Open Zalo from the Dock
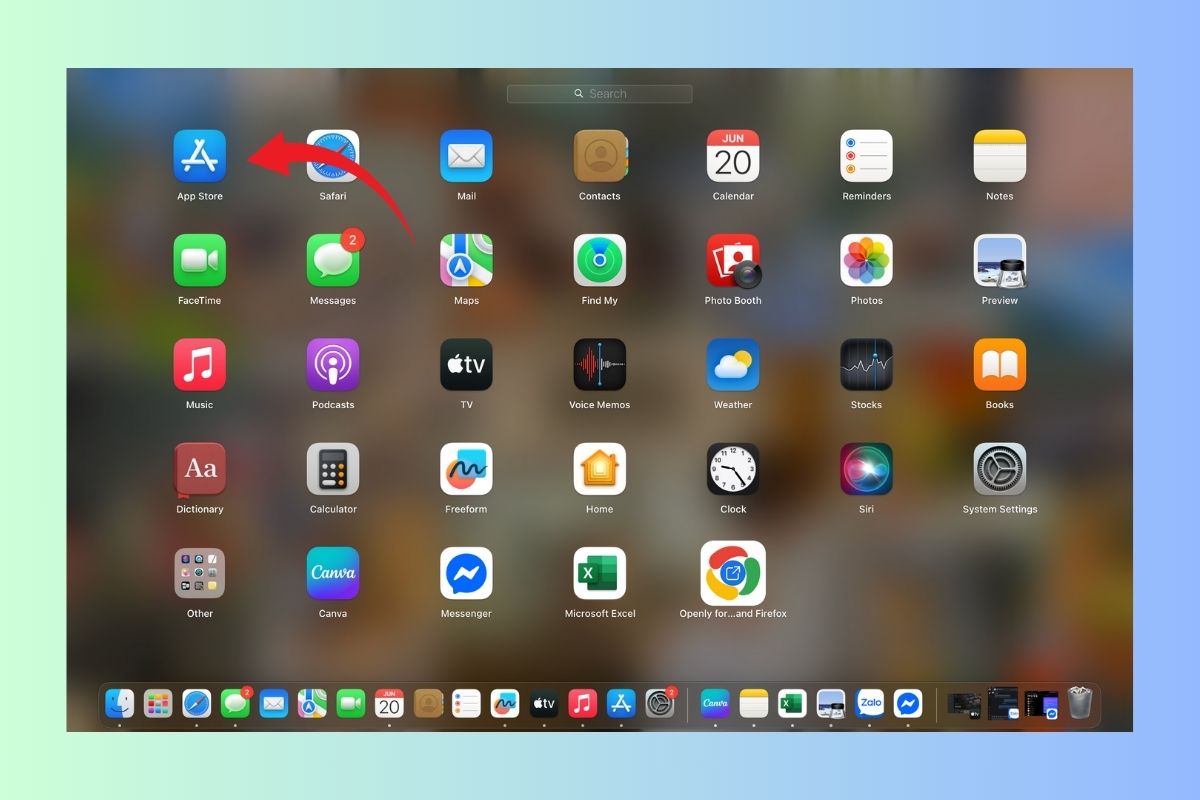The height and width of the screenshot is (800, 1200). (x=870, y=703)
